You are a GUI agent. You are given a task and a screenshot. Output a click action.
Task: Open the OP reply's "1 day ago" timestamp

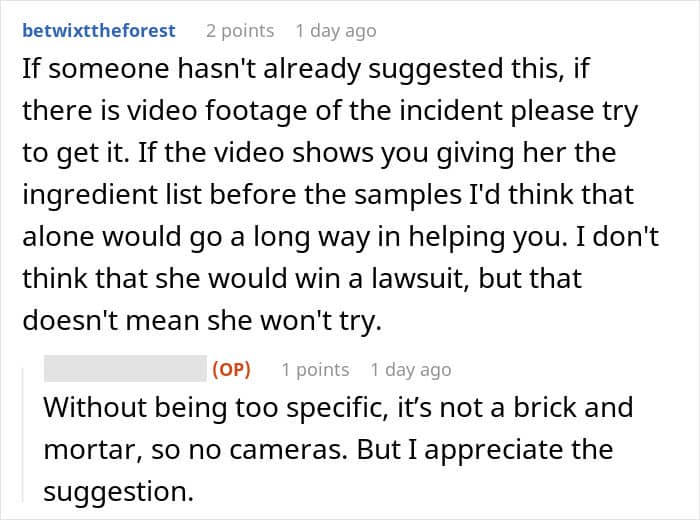411,370
